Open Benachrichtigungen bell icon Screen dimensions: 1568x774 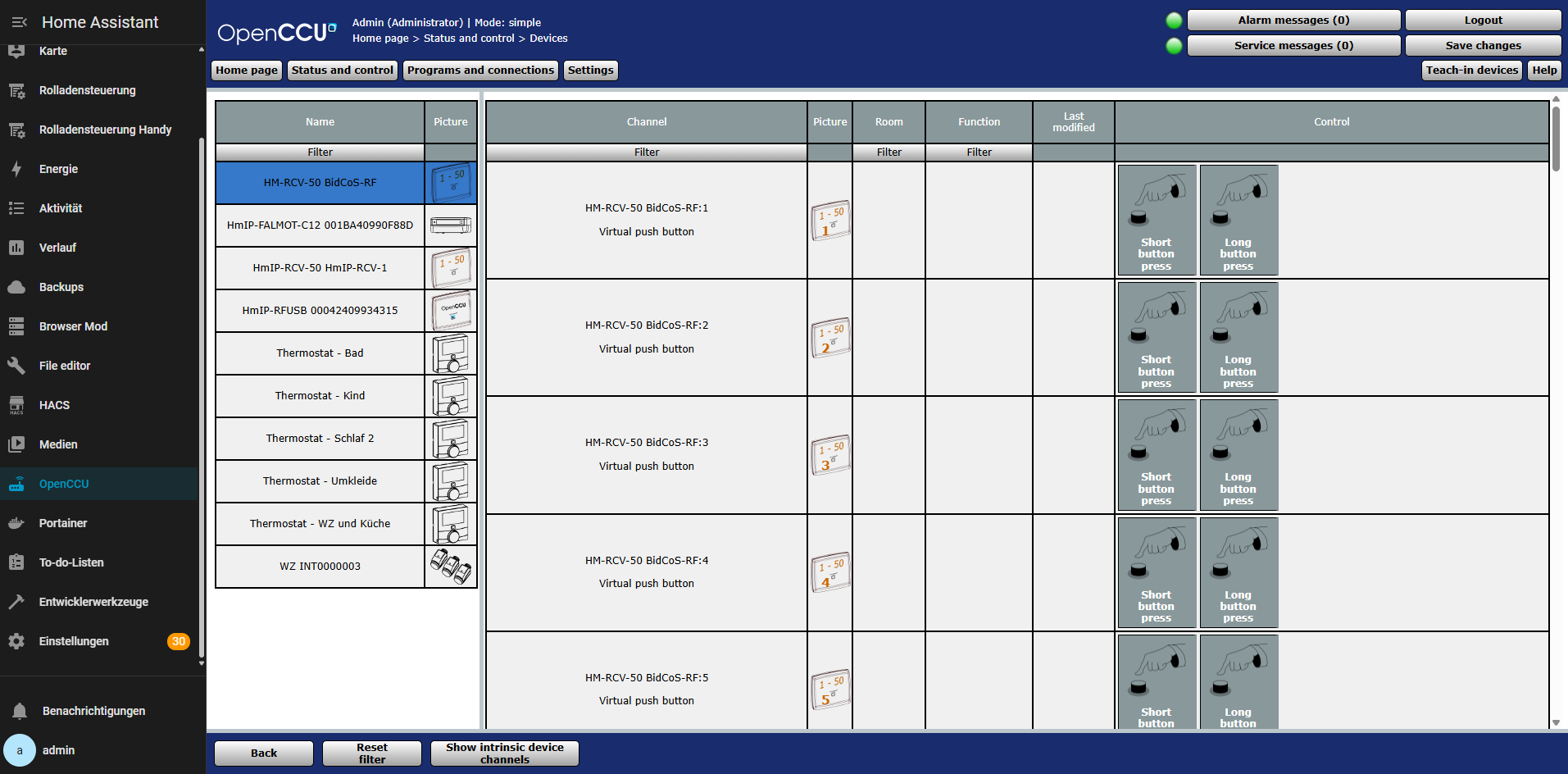click(x=20, y=711)
